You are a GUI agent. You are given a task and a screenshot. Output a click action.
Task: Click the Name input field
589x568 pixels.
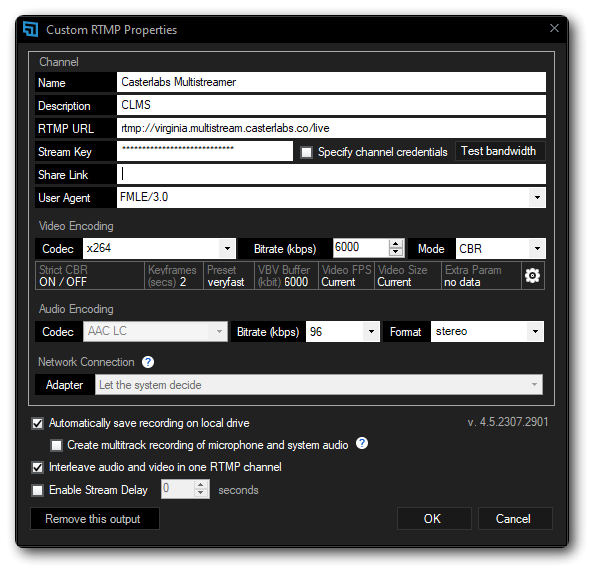click(331, 82)
